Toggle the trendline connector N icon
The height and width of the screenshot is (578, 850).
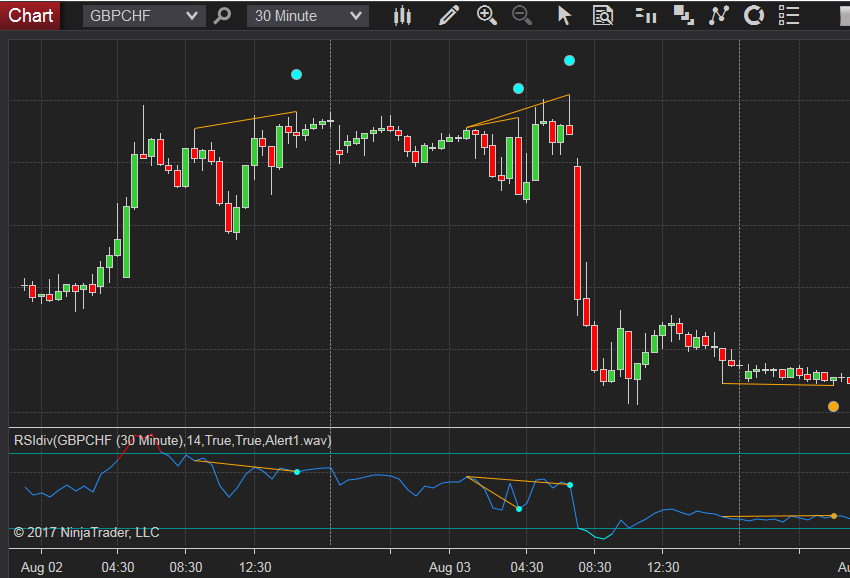click(x=718, y=15)
